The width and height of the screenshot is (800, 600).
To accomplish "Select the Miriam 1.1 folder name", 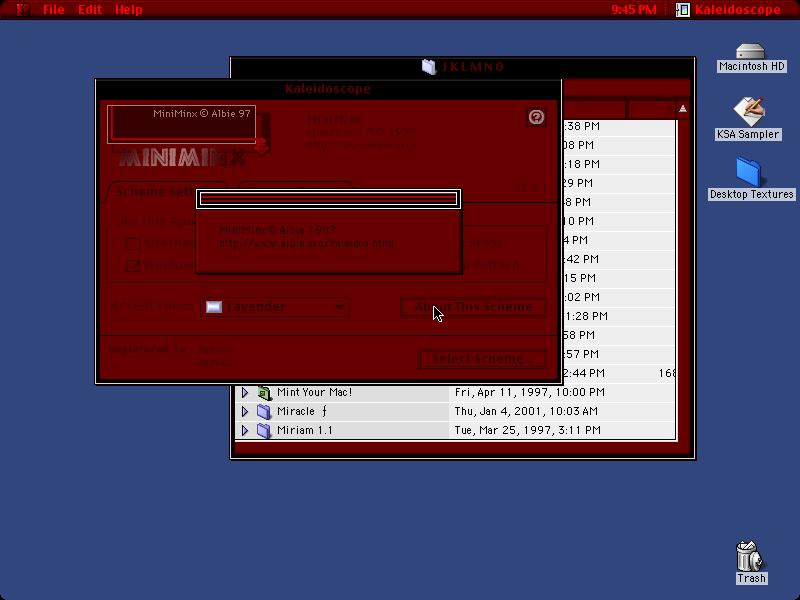I will click(x=305, y=430).
